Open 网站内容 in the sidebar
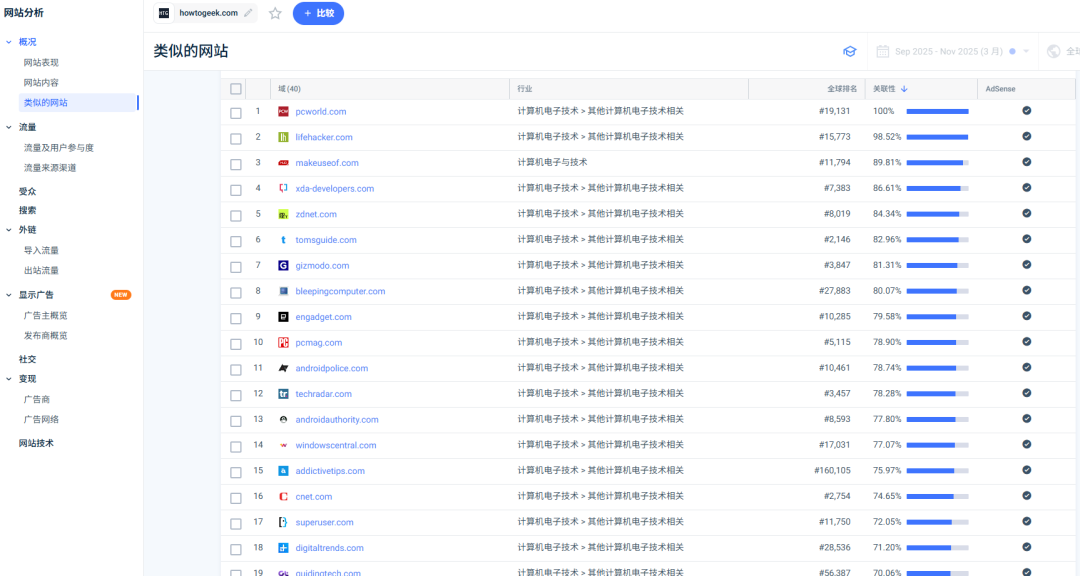Screen dimensions: 1080x576 click(41, 83)
